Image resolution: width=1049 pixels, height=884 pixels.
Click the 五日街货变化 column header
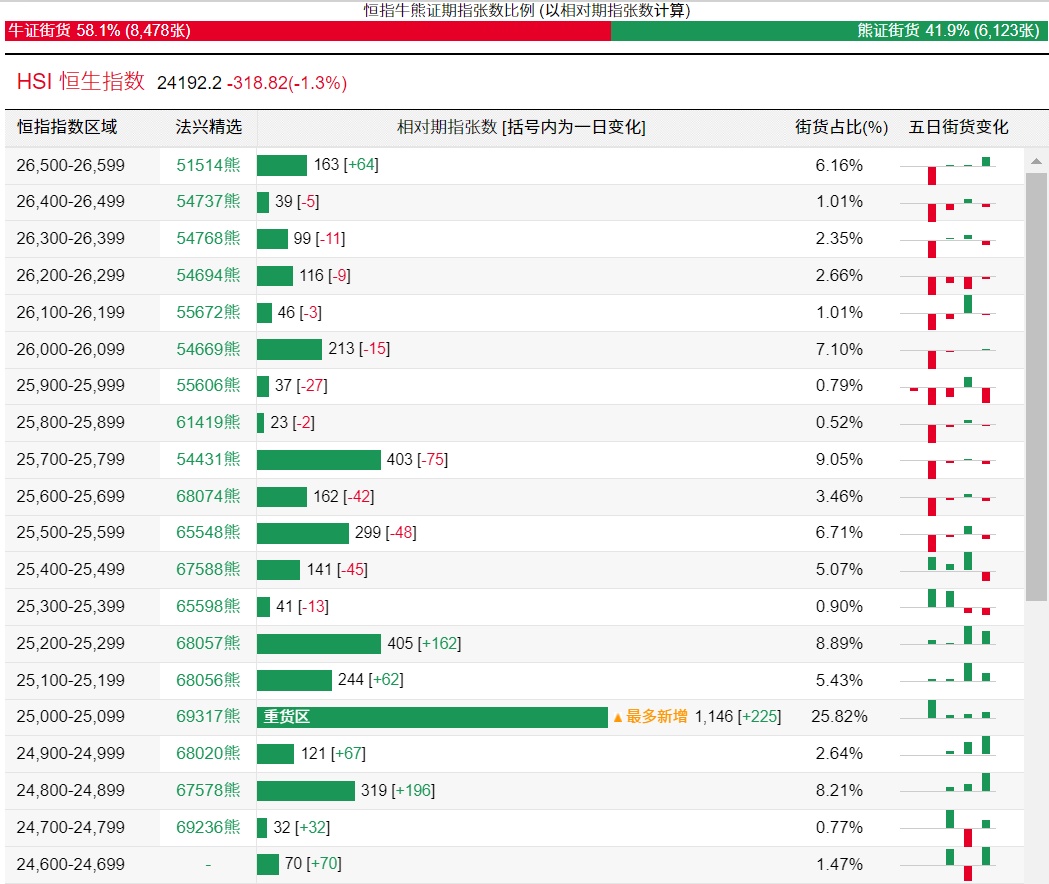point(958,127)
